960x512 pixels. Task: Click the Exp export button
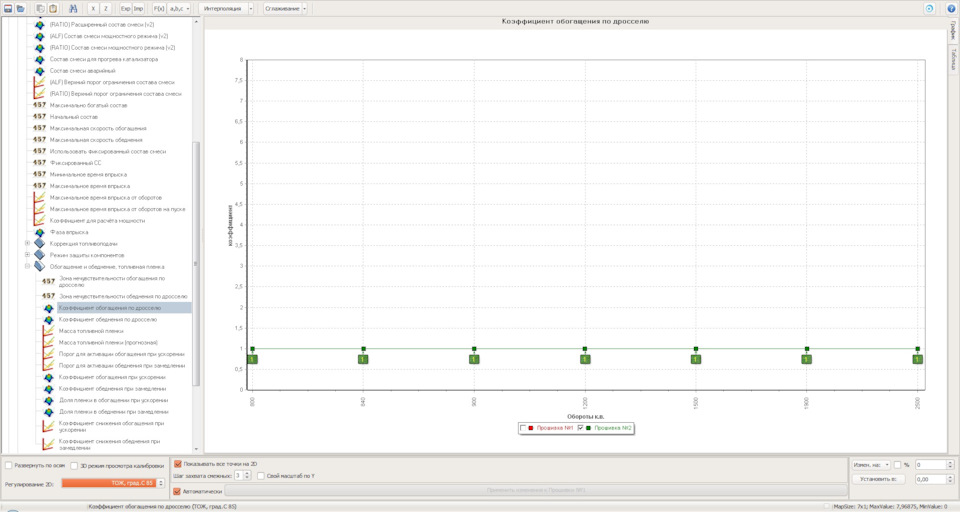[126, 9]
